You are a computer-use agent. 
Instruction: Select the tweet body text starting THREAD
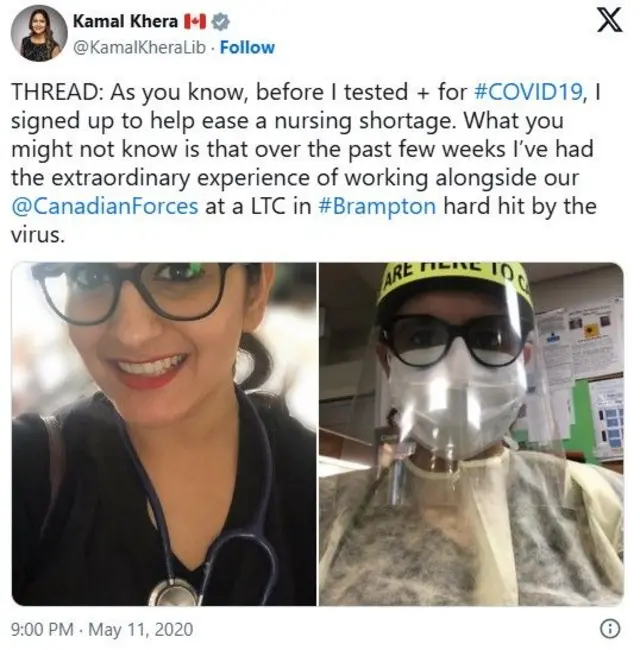[x=306, y=163]
